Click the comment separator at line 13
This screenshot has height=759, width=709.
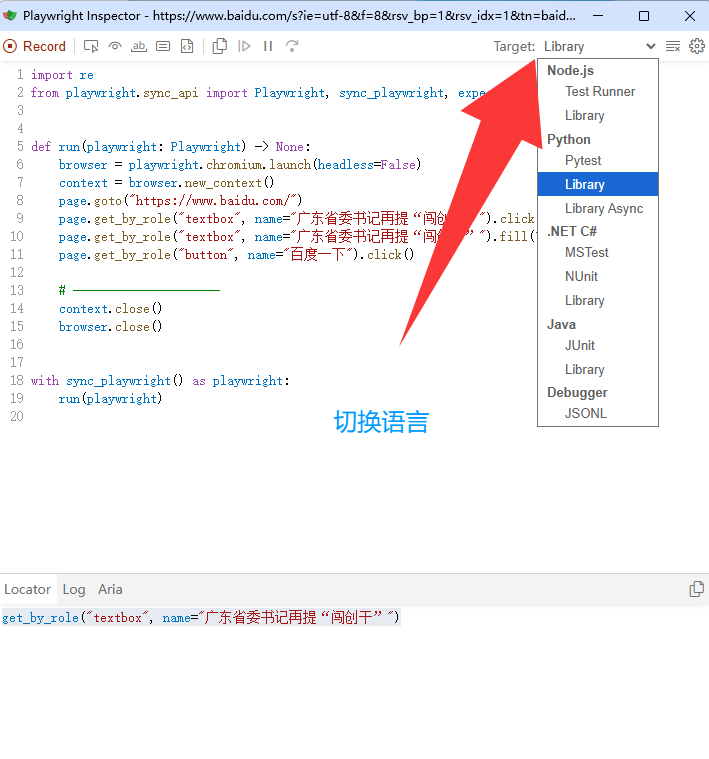click(139, 290)
